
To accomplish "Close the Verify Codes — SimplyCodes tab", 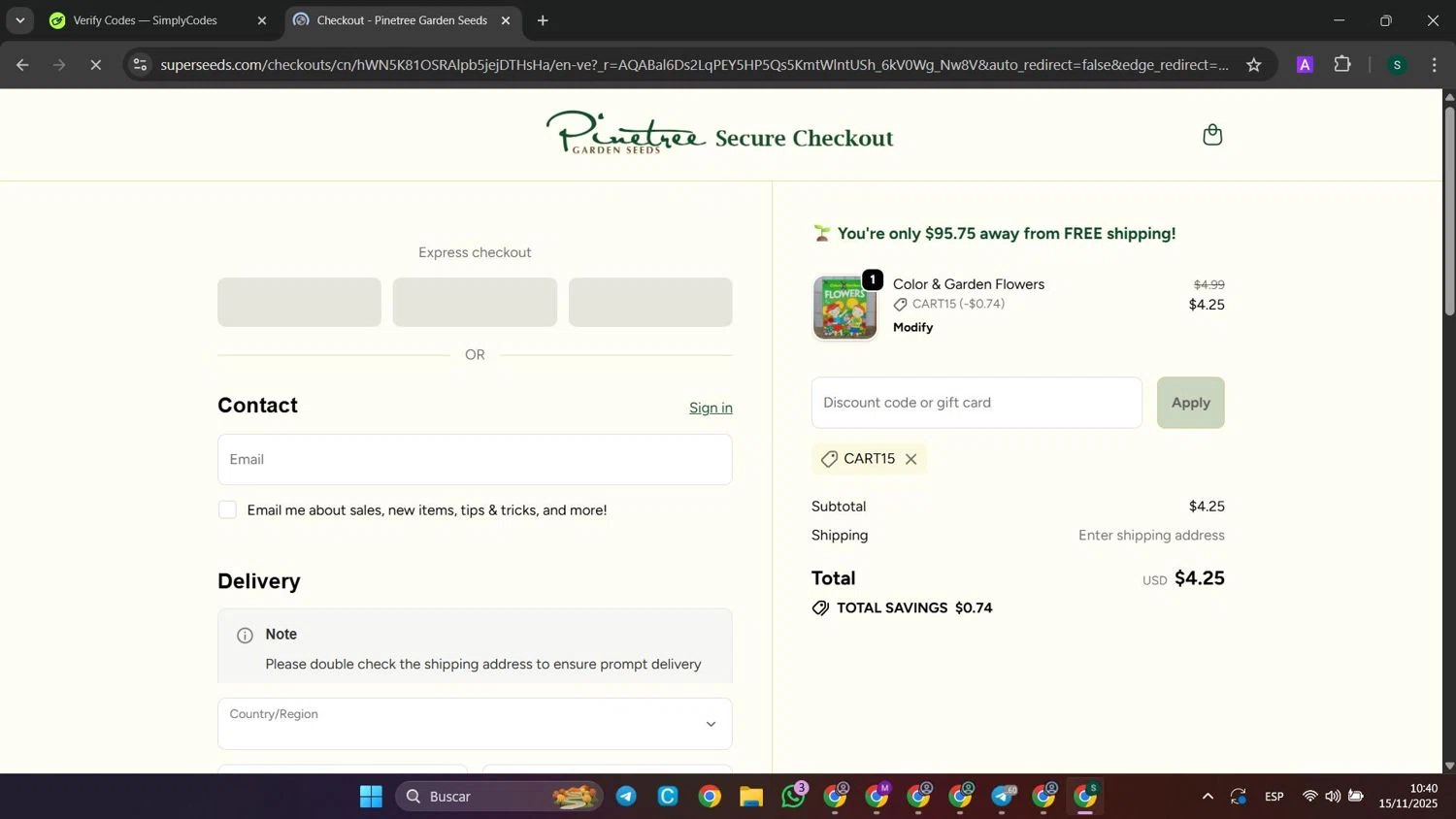I will coord(261,20).
